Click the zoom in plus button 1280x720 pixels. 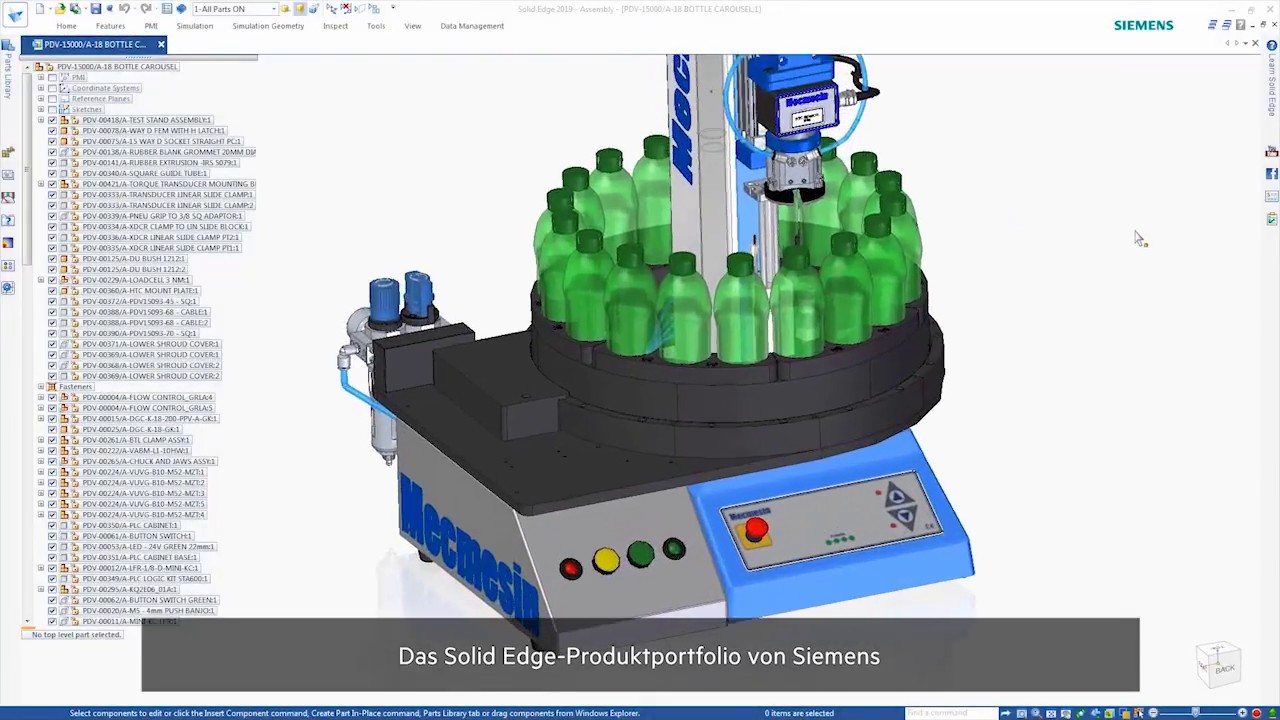tap(1242, 713)
